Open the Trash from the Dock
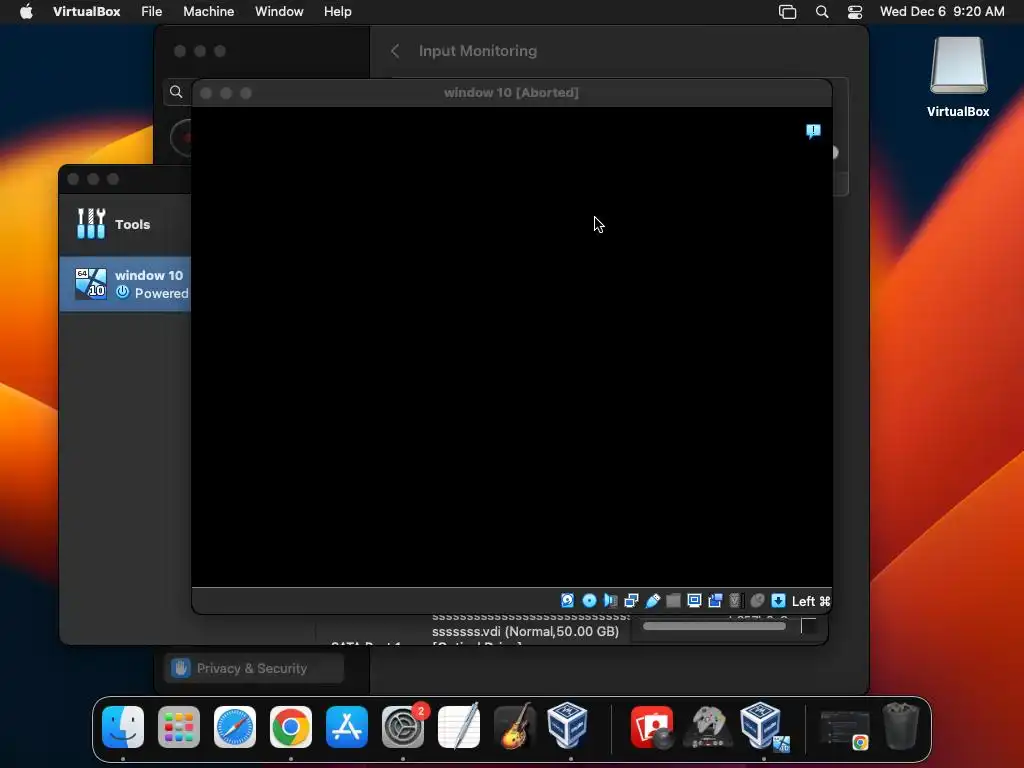 pos(901,726)
